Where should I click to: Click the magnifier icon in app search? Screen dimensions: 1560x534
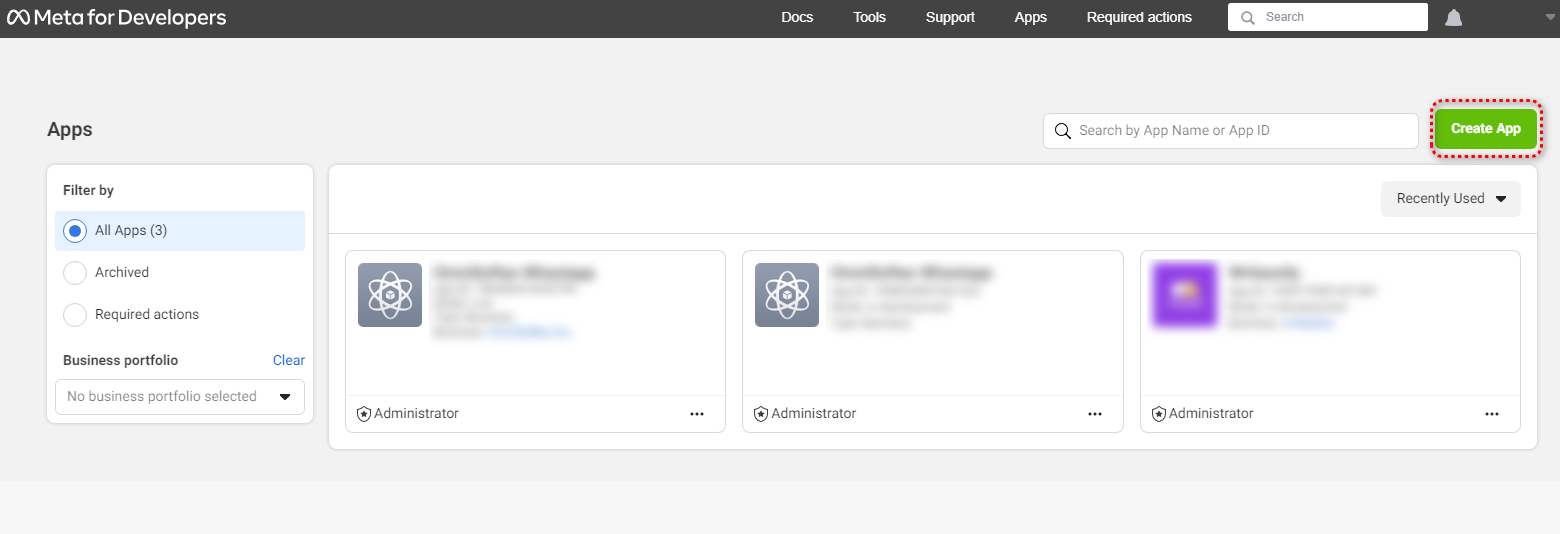[x=1062, y=131]
